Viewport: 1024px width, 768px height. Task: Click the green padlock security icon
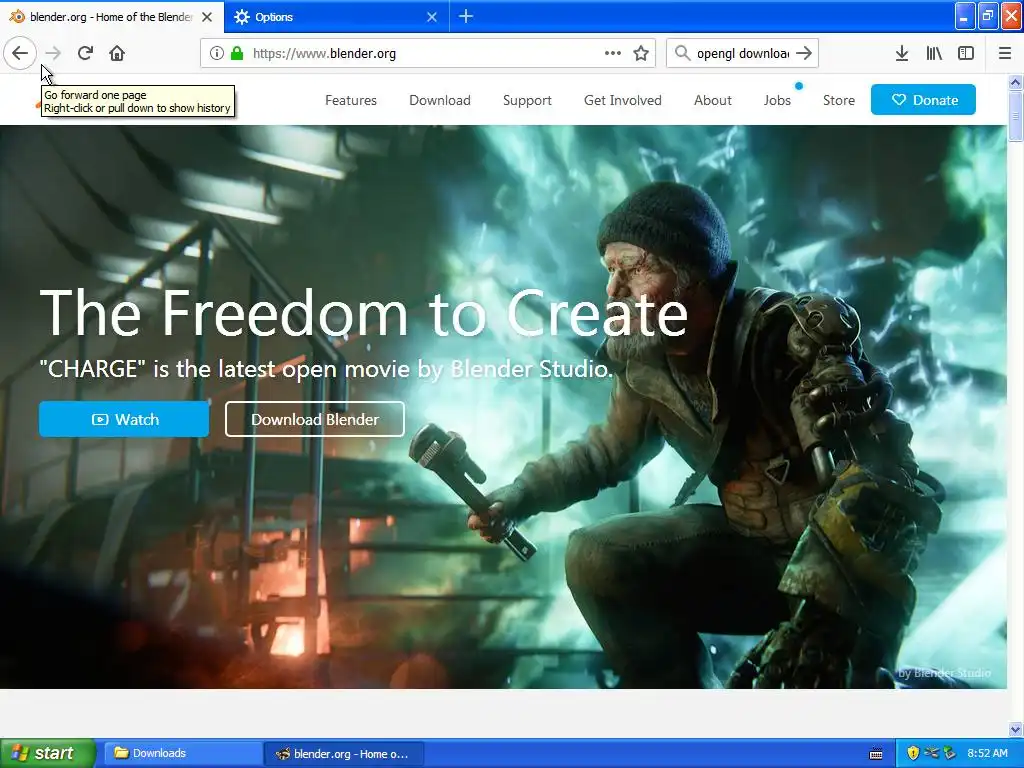[x=237, y=54]
